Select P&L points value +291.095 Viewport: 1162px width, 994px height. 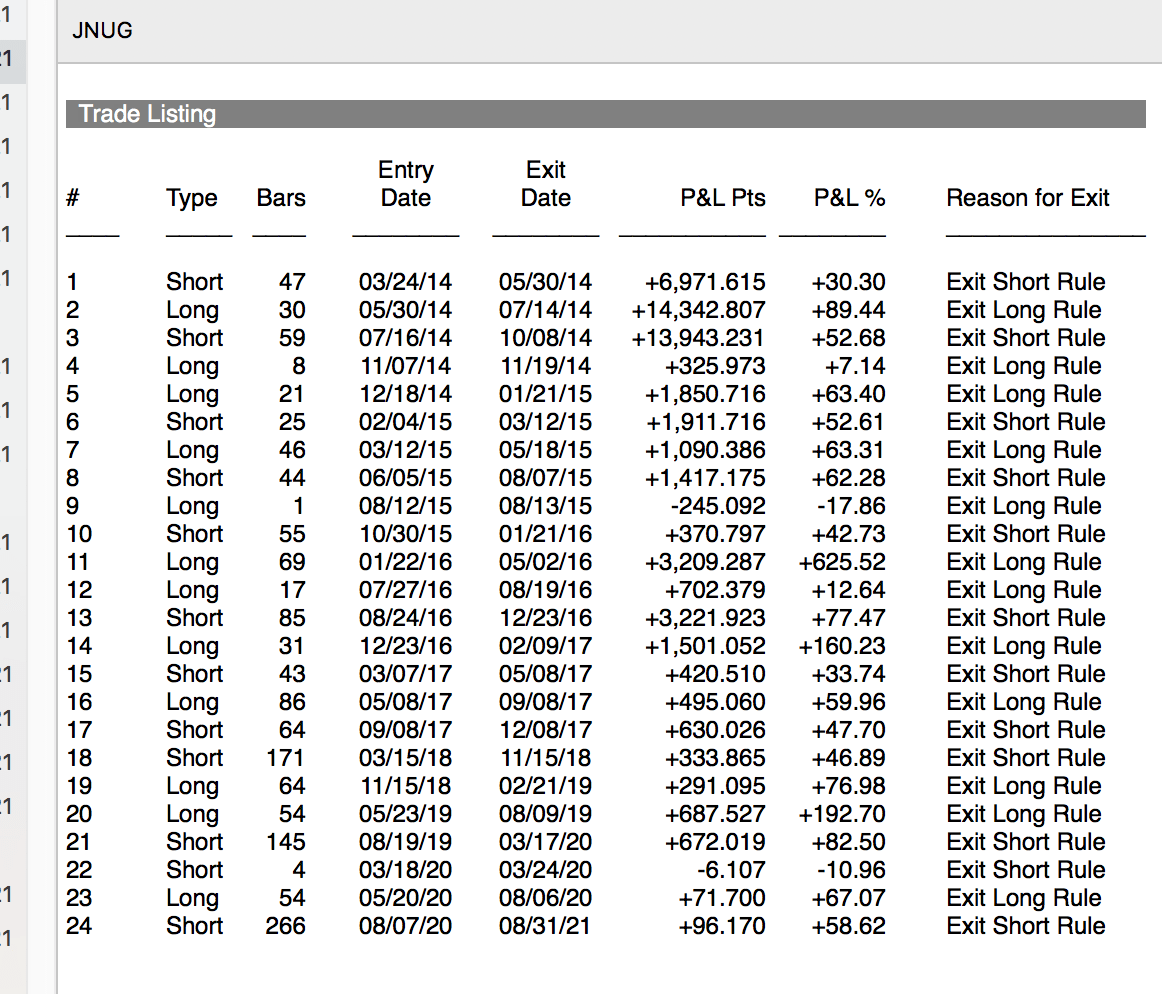point(714,786)
